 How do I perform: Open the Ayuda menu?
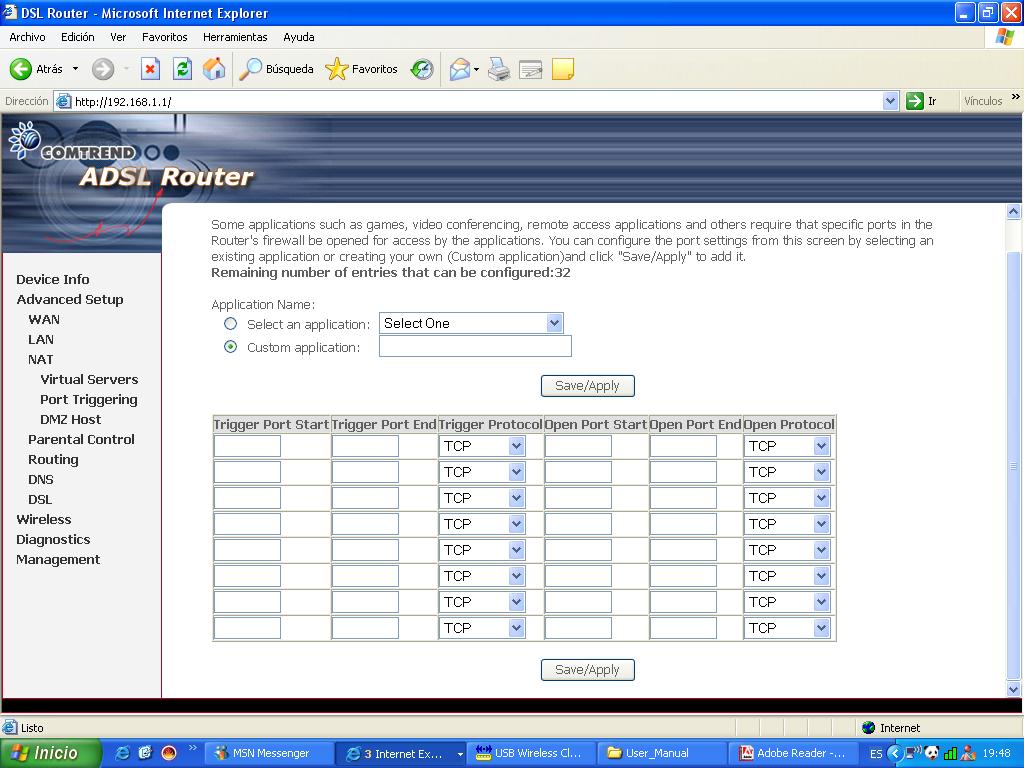click(x=298, y=37)
